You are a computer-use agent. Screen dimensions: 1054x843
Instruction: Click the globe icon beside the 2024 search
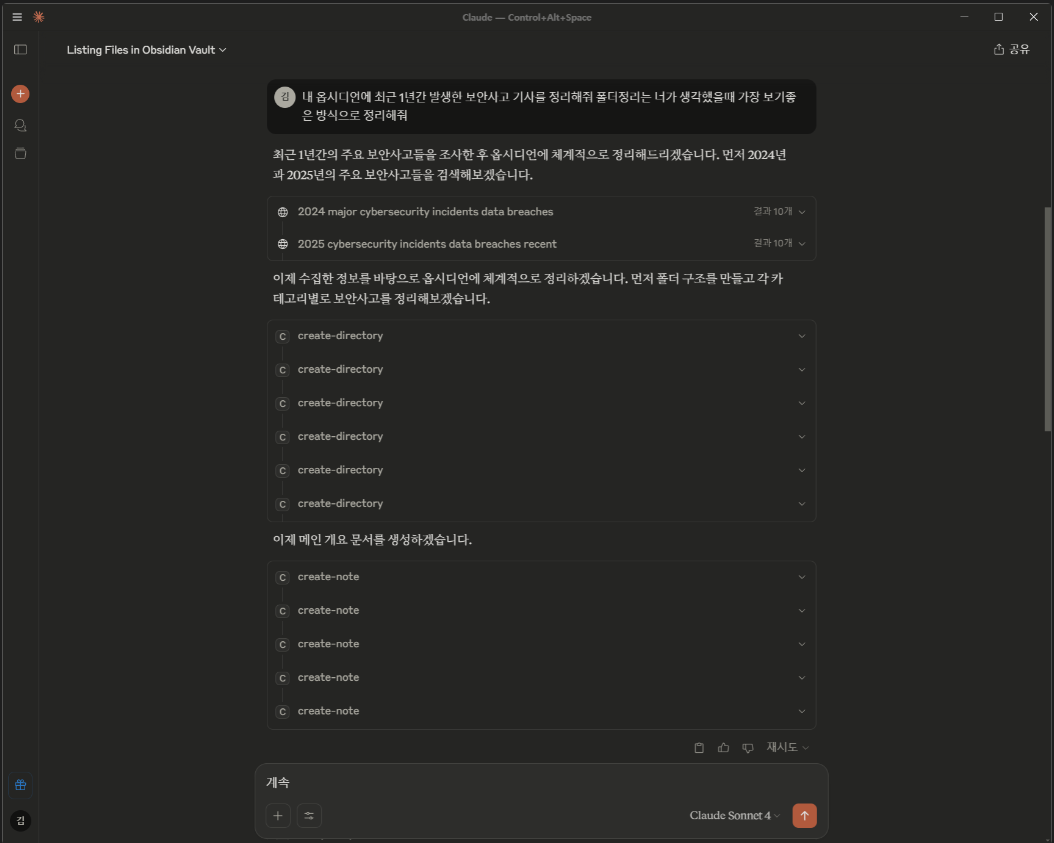point(283,212)
